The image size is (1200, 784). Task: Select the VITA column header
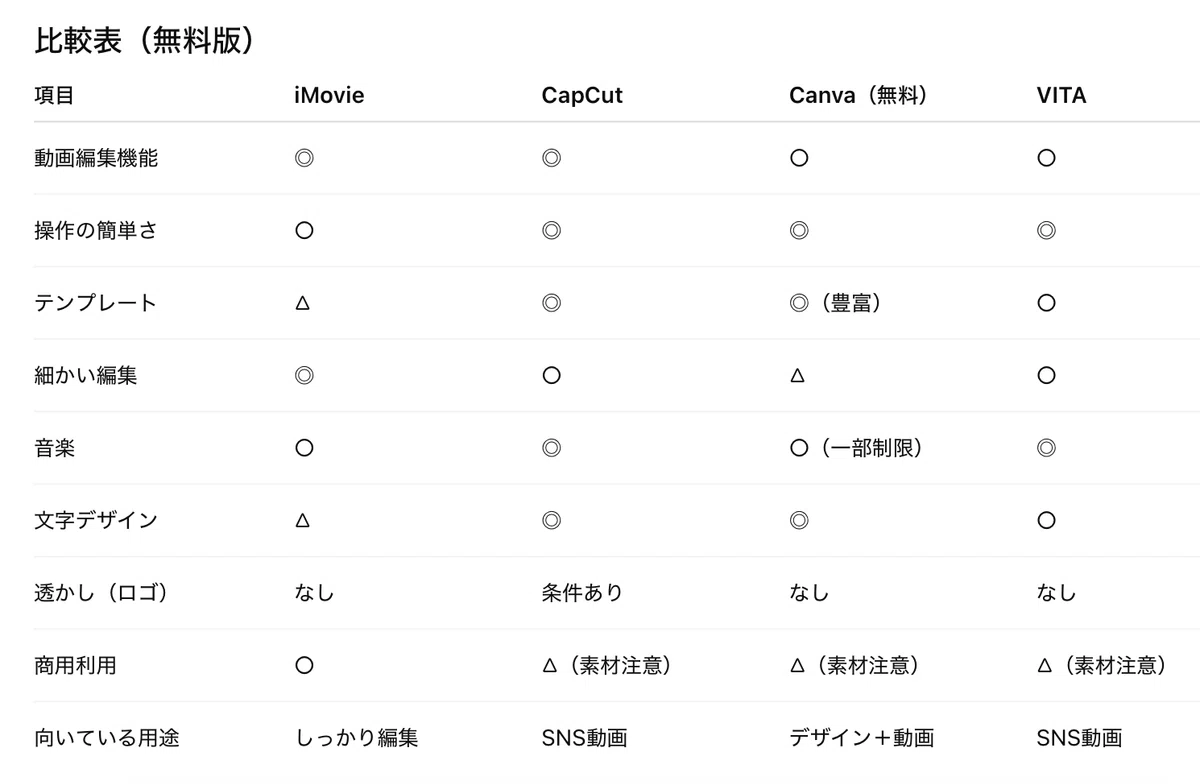coord(1061,96)
